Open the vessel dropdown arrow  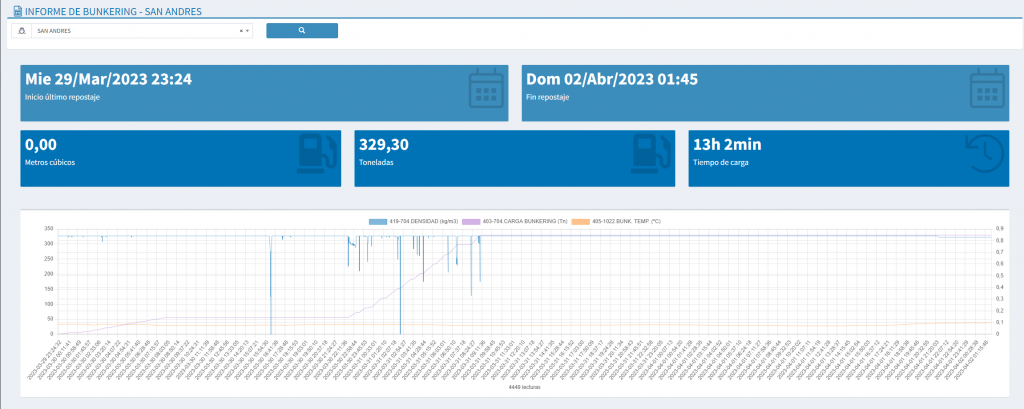(x=247, y=31)
